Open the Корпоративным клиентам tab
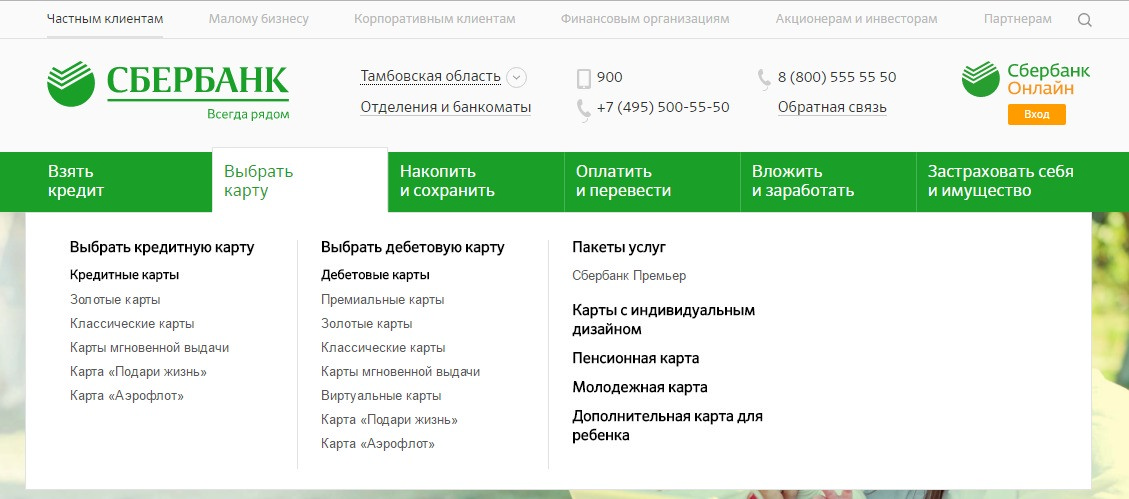This screenshot has width=1129, height=499. [x=435, y=19]
